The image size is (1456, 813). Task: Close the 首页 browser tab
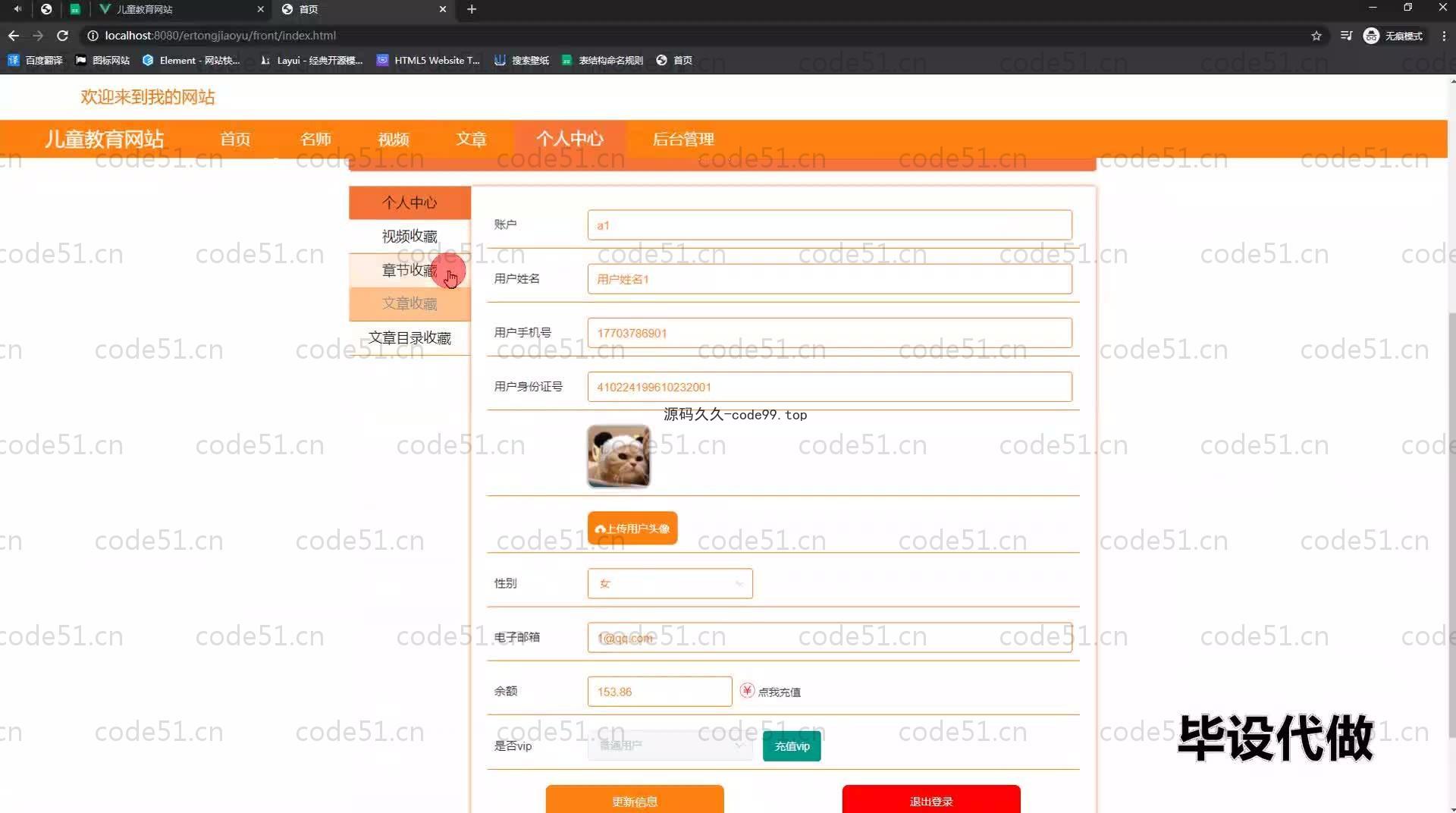443,9
